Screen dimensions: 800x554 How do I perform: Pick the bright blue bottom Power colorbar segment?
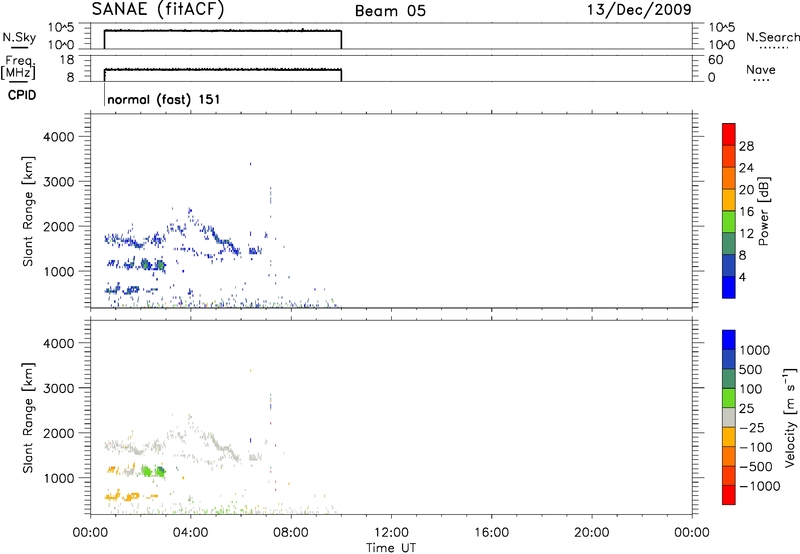[729, 287]
